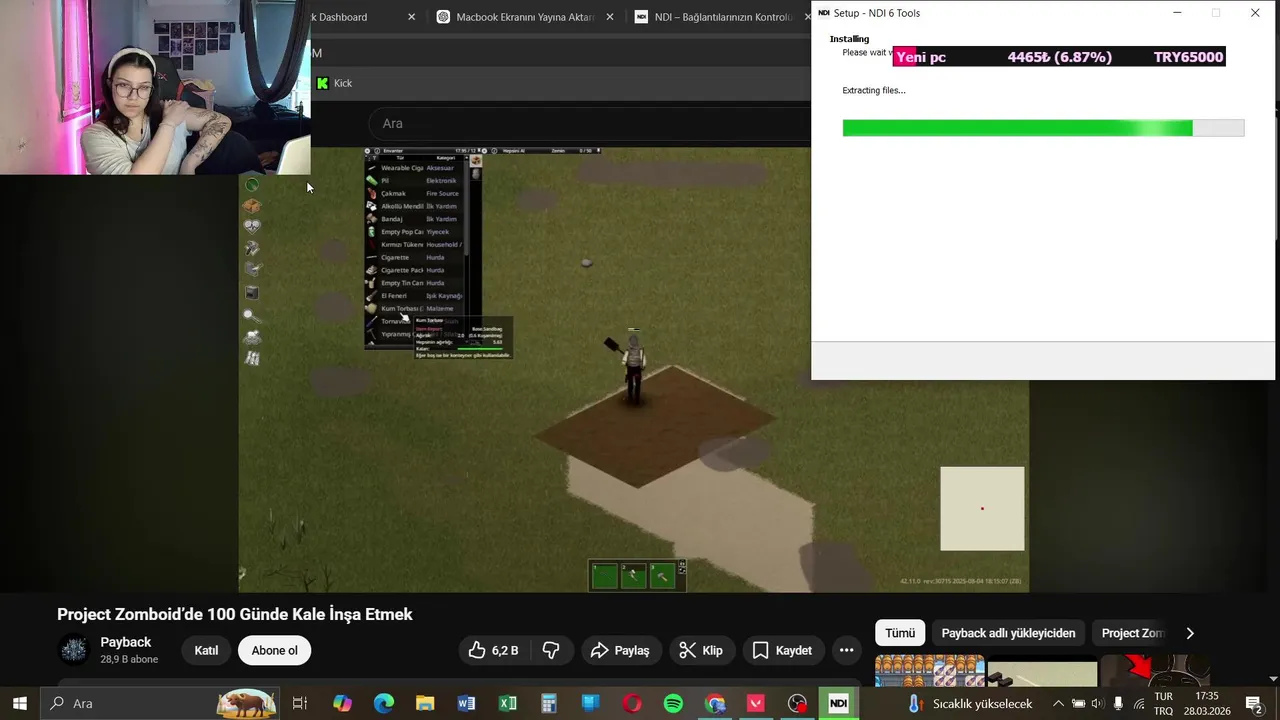
Task: Show more chips with the right chevron
Action: tap(1190, 633)
